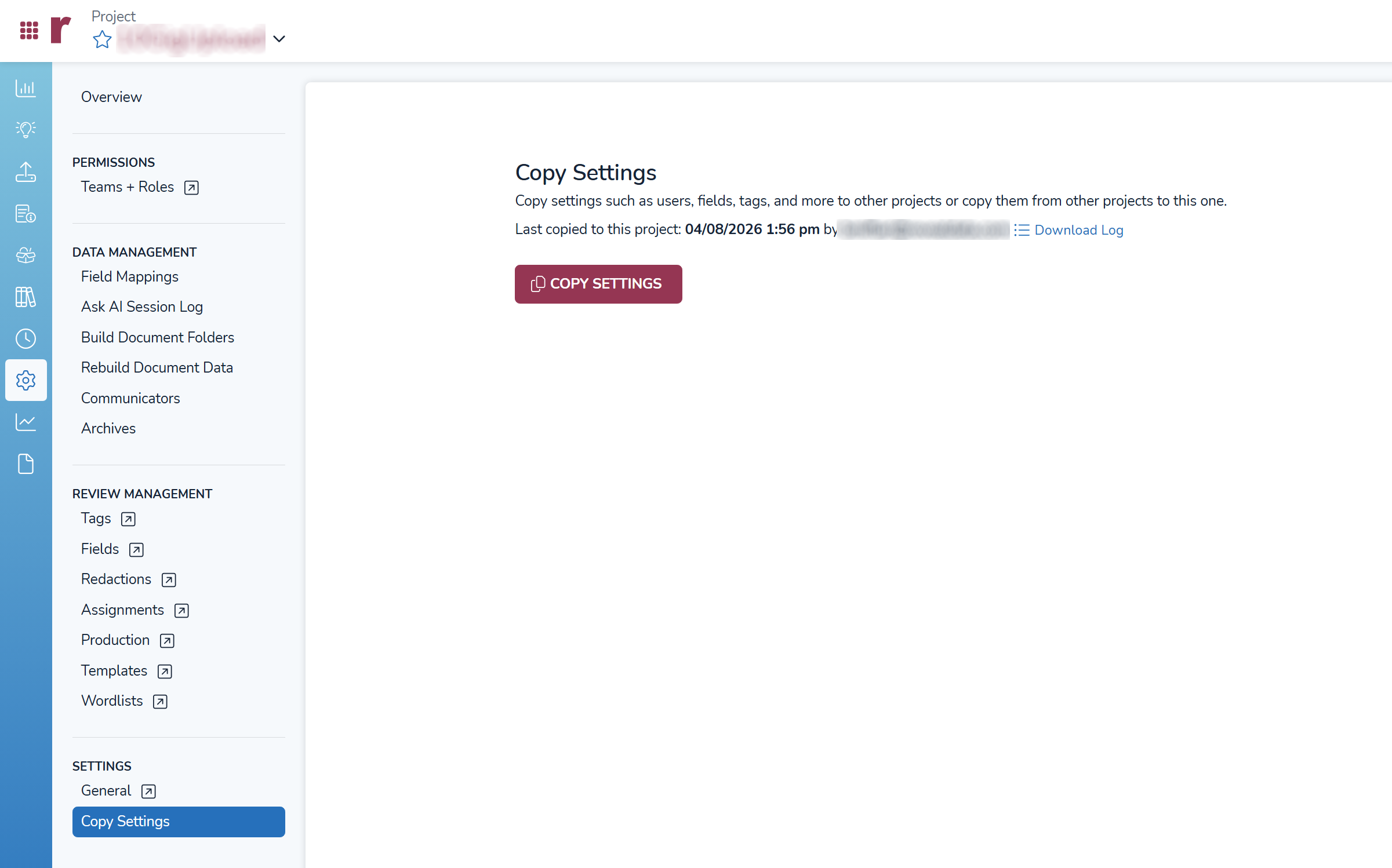Screen dimensions: 1392x868
Task: Select the gear settings sidebar icon
Action: [26, 380]
